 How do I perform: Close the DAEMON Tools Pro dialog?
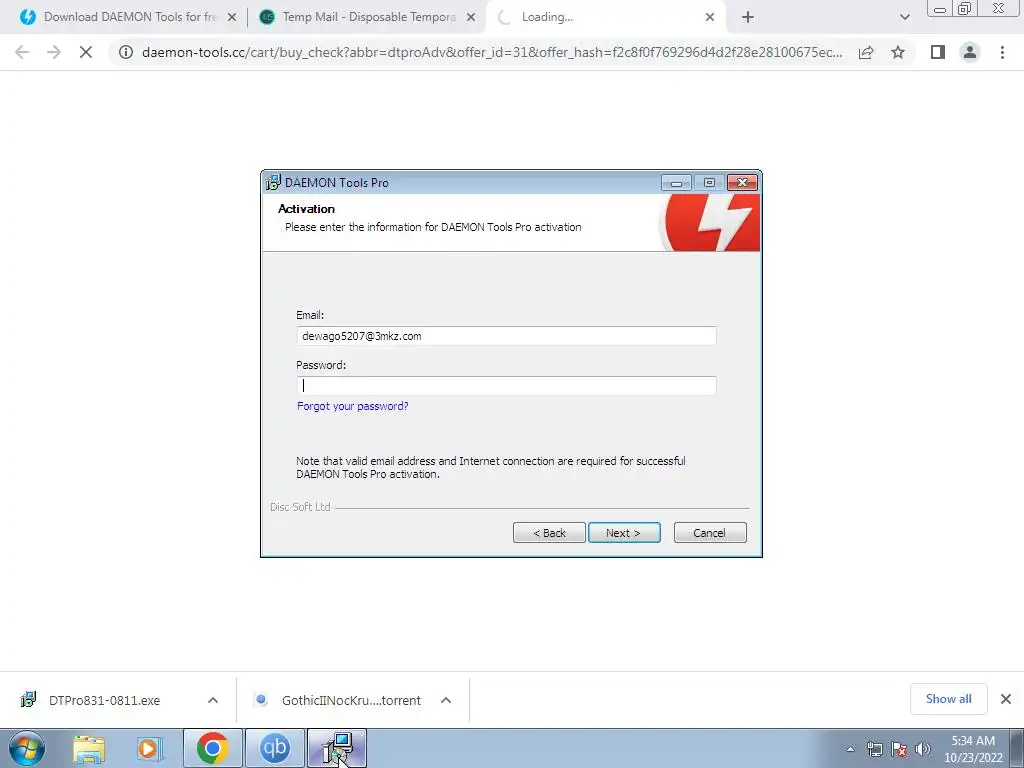(x=743, y=183)
